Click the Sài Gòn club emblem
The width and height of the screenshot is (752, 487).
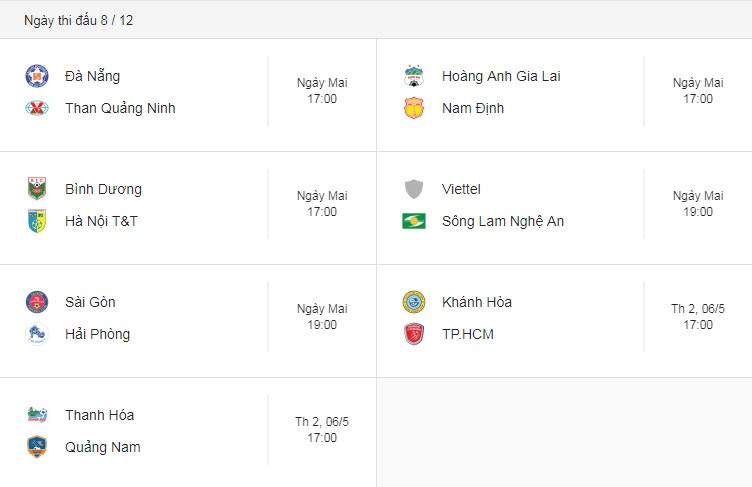pyautogui.click(x=37, y=302)
